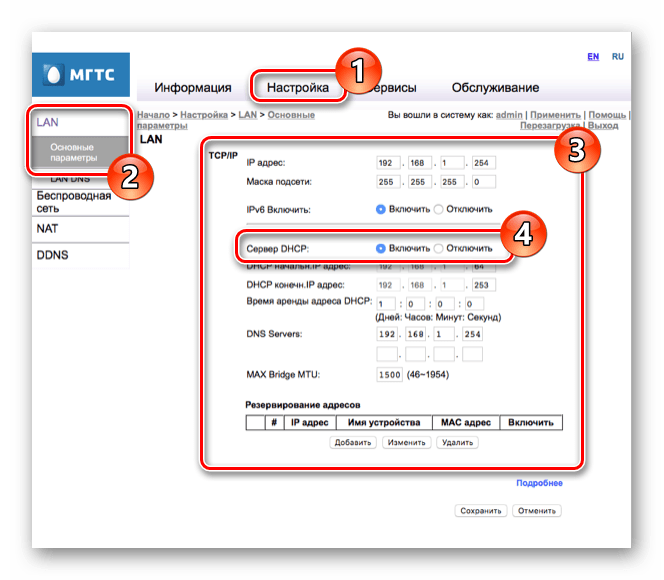Click last octet 253 of DHCP конечн.IP
This screenshot has height=580, width=664.
tap(484, 285)
